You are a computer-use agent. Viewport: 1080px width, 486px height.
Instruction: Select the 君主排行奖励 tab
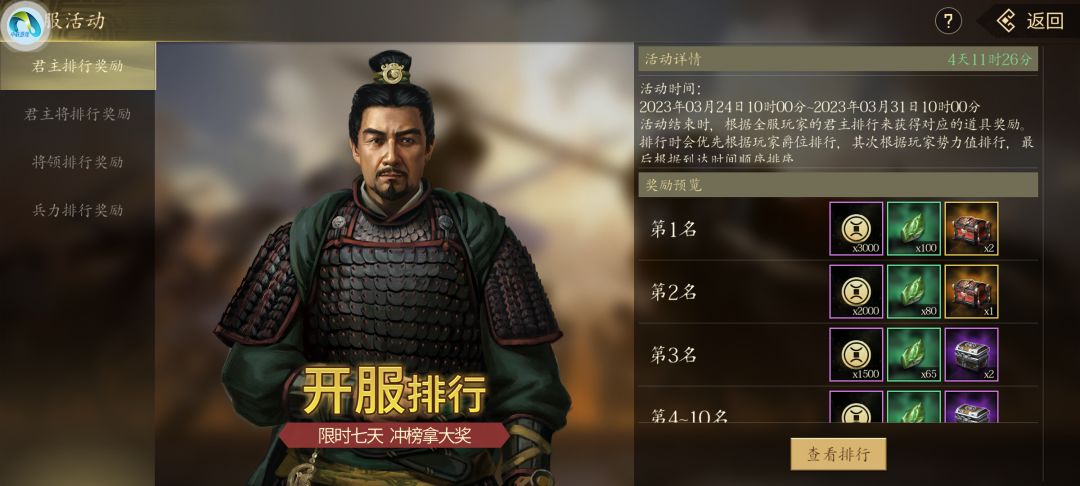tap(77, 66)
